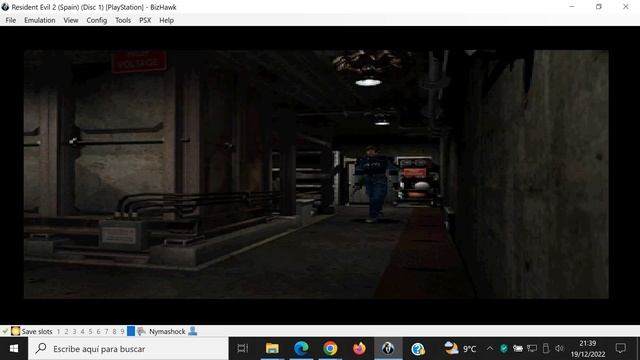Screen dimensions: 640x360
Task: Click the yellow save slots icon
Action: (16, 331)
